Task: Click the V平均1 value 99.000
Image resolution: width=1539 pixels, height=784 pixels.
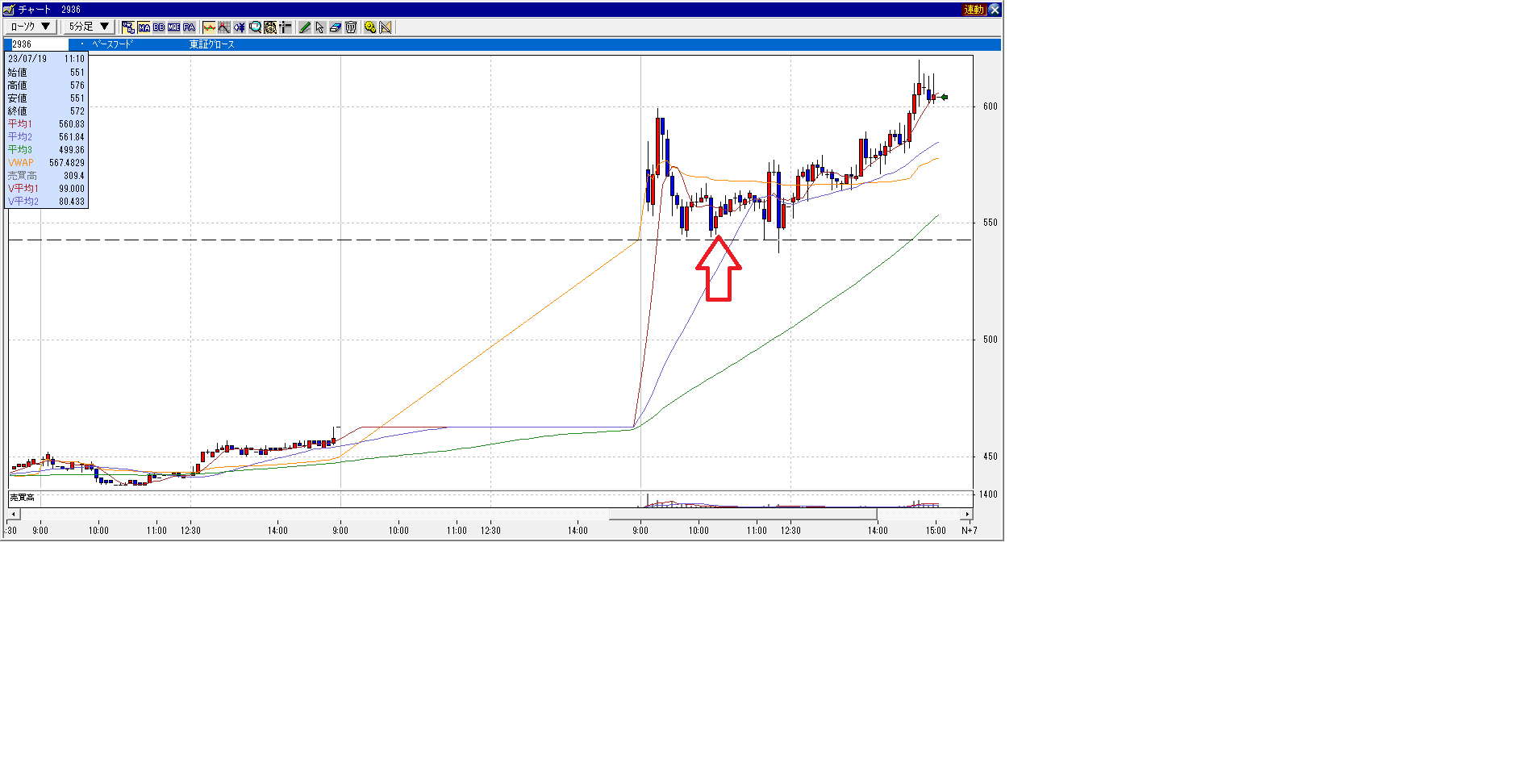Action: tap(71, 189)
